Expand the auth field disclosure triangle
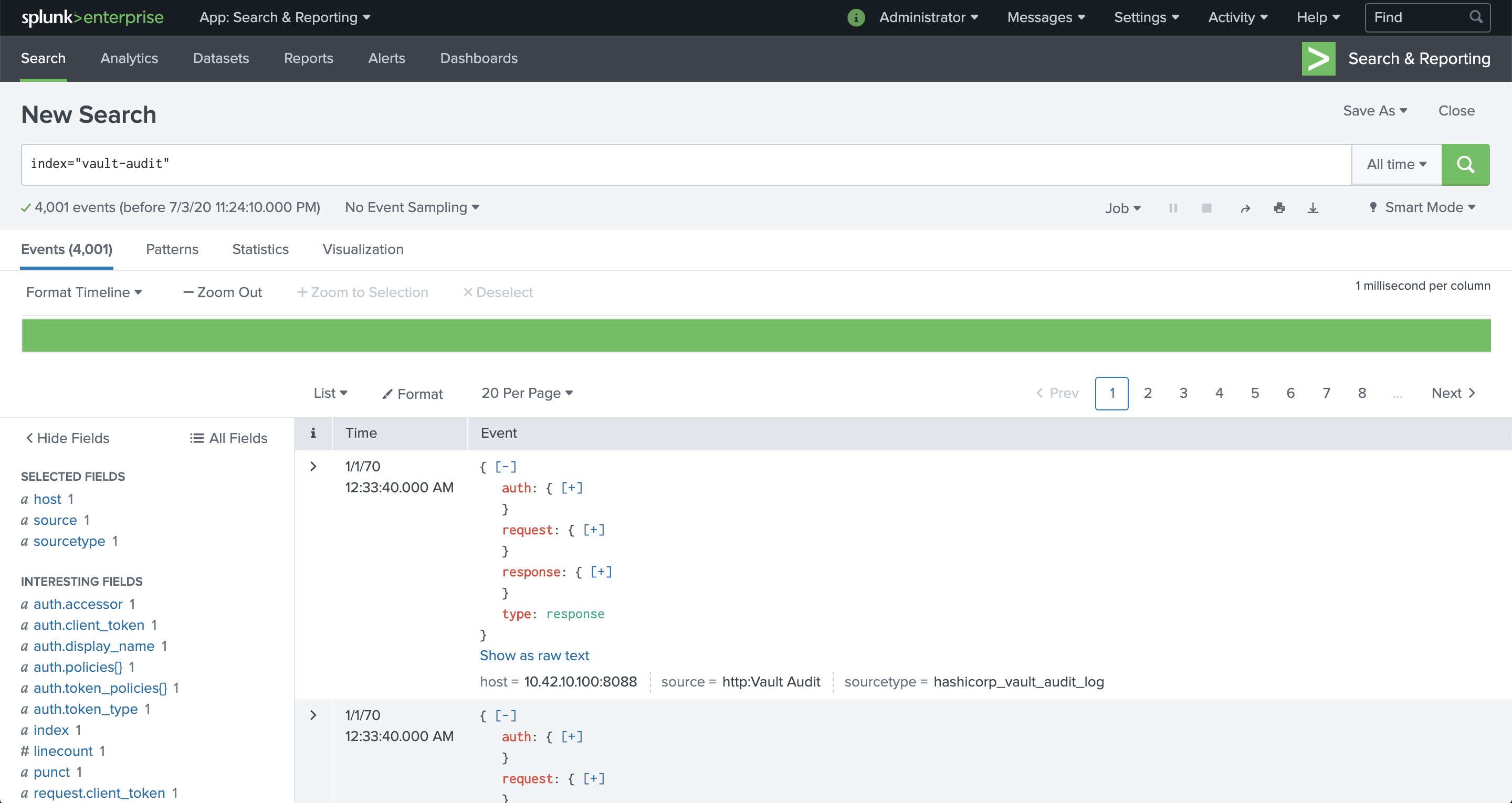This screenshot has width=1512, height=803. pyautogui.click(x=571, y=487)
